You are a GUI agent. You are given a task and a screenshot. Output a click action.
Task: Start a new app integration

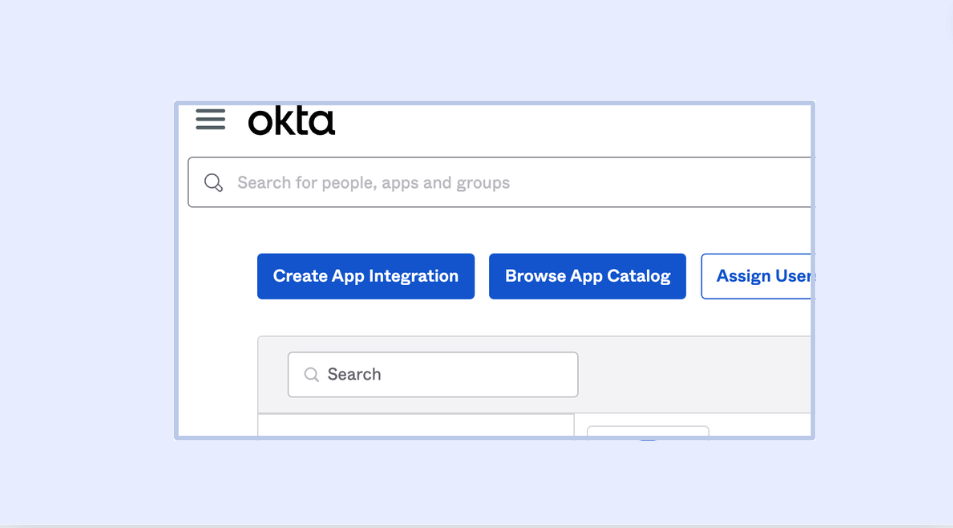click(x=366, y=276)
